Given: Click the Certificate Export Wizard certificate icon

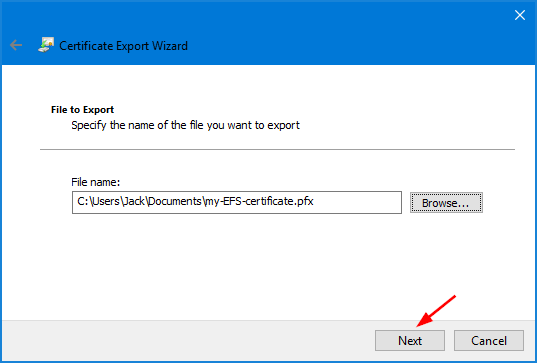Looking at the screenshot, I should 46,45.
